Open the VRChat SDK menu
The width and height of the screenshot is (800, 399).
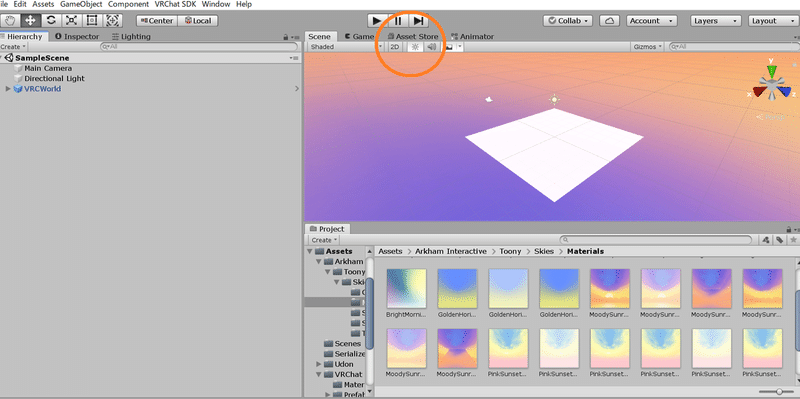coord(176,4)
